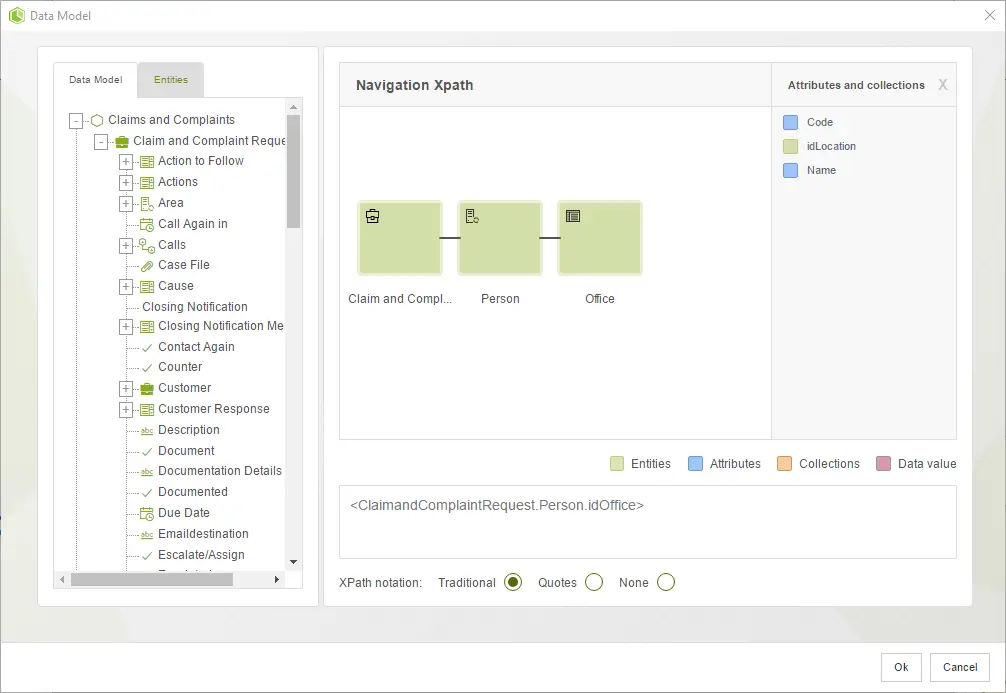The height and width of the screenshot is (693, 1006).
Task: Collapse the Claims and Complaints root node
Action: coord(76,121)
